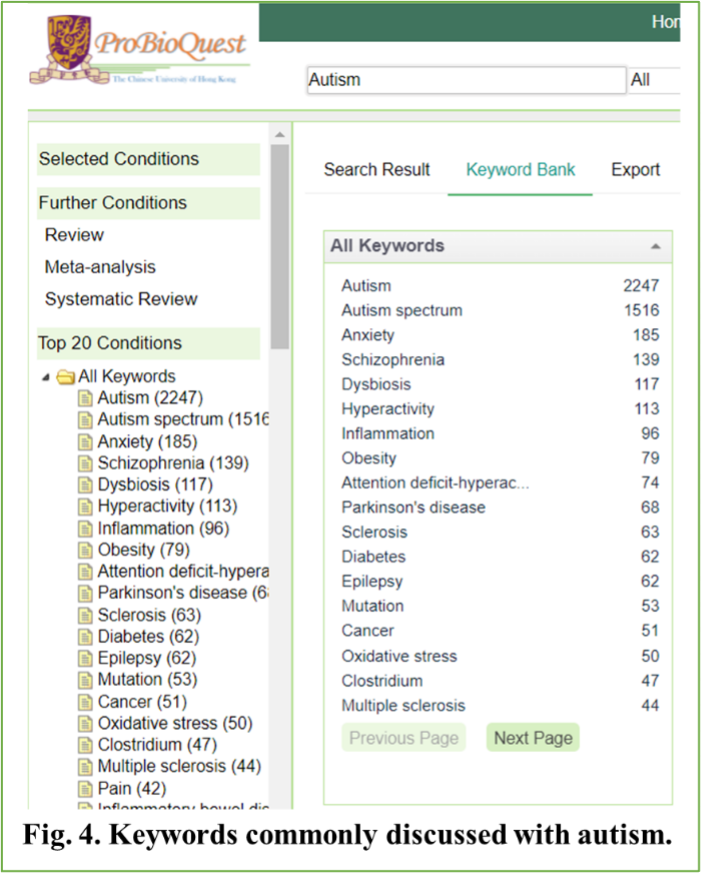Click the document icon beside Cancer (51)
705x876 pixels.
pyautogui.click(x=86, y=702)
